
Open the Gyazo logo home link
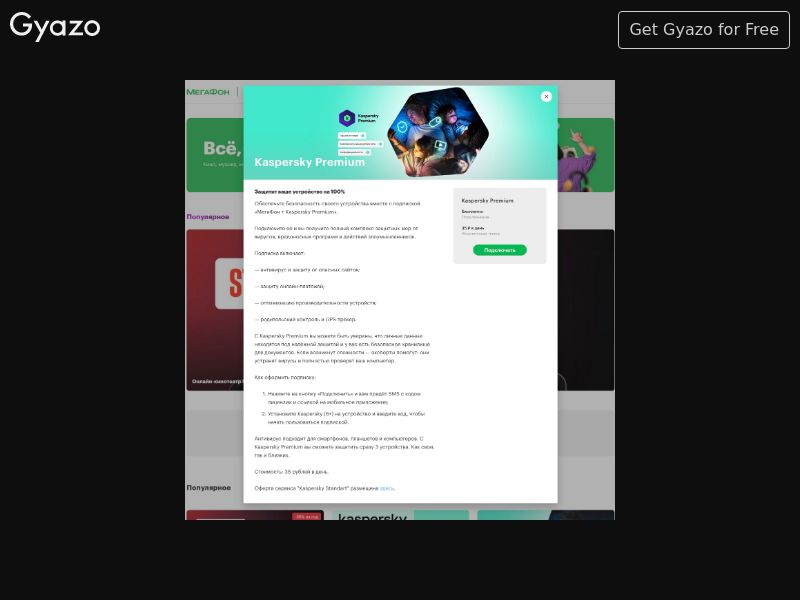[x=55, y=27]
